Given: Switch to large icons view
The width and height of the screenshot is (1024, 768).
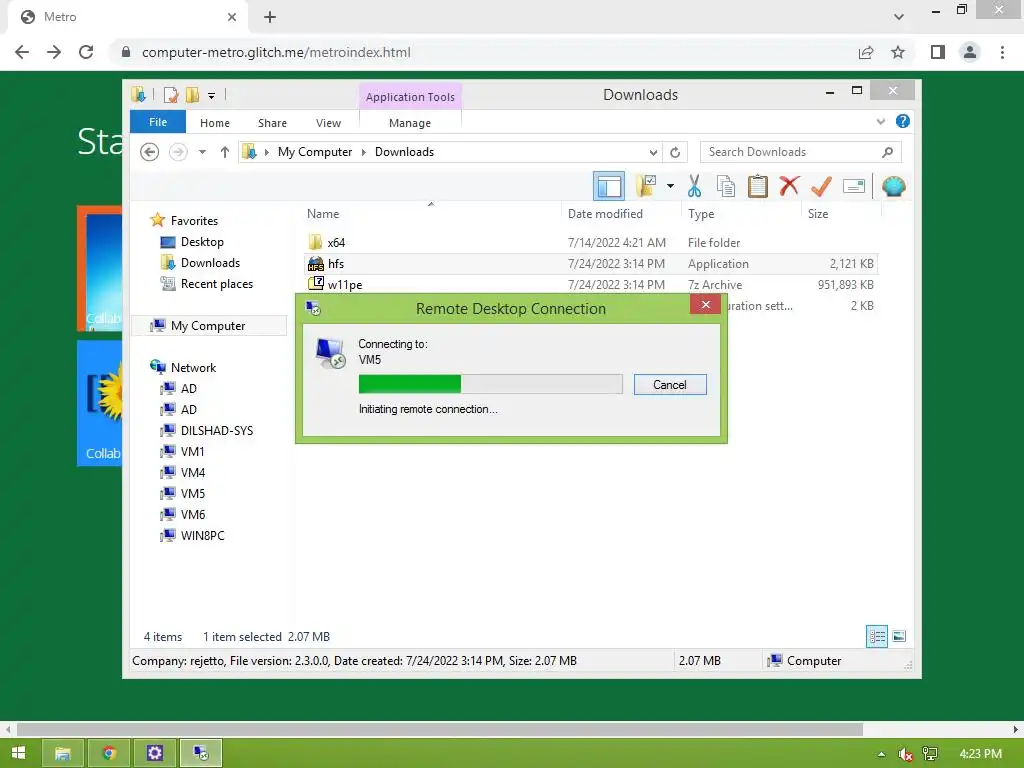Looking at the screenshot, I should (x=899, y=636).
